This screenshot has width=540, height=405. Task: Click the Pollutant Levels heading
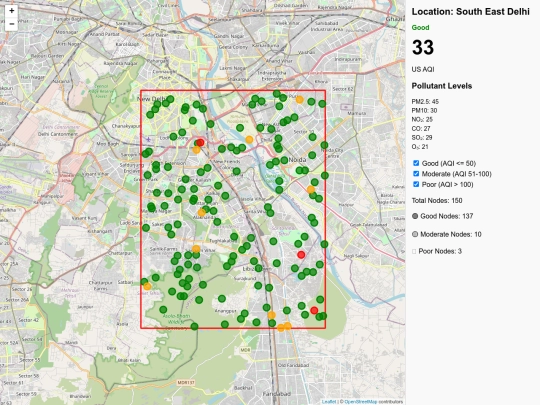pyautogui.click(x=442, y=86)
